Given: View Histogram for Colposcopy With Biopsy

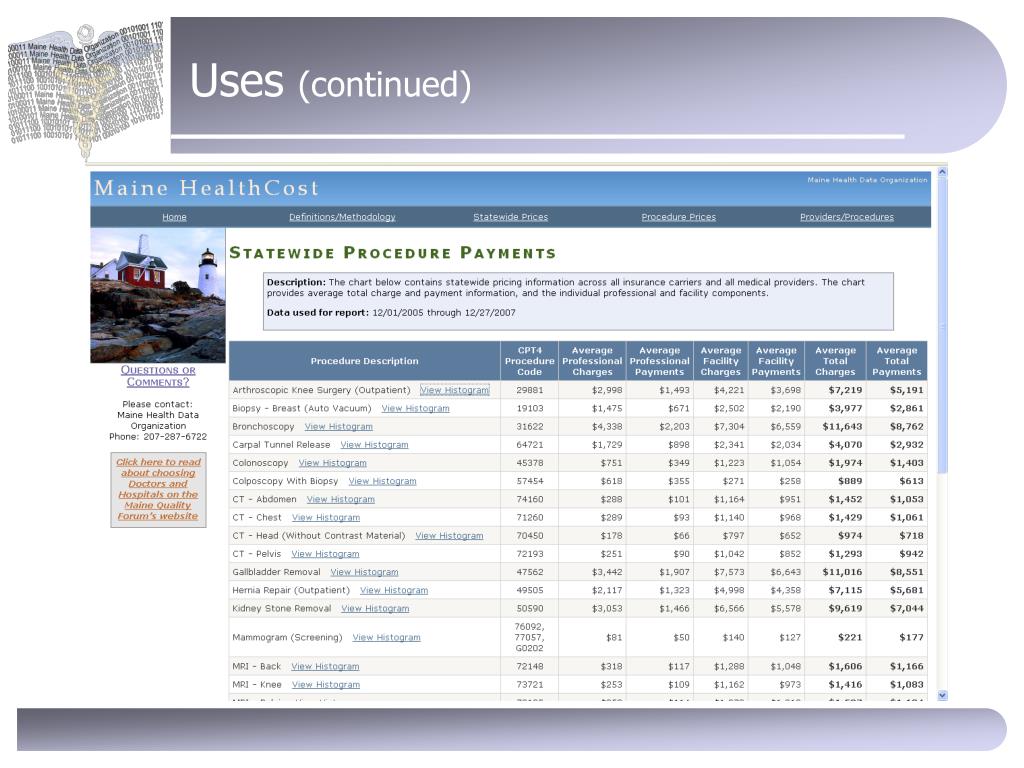Looking at the screenshot, I should click(382, 481).
